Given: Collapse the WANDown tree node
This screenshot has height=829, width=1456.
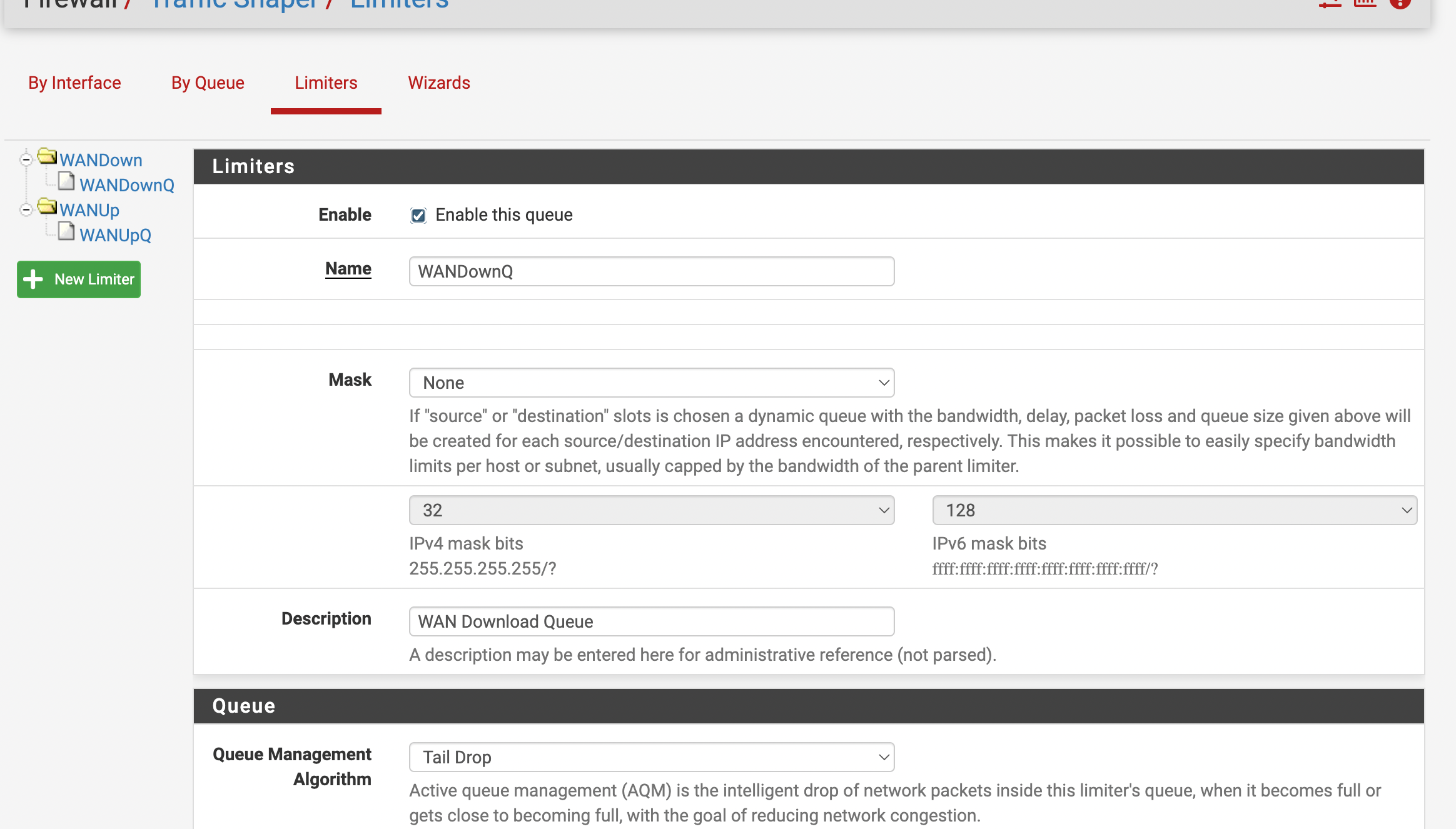Looking at the screenshot, I should coord(26,160).
